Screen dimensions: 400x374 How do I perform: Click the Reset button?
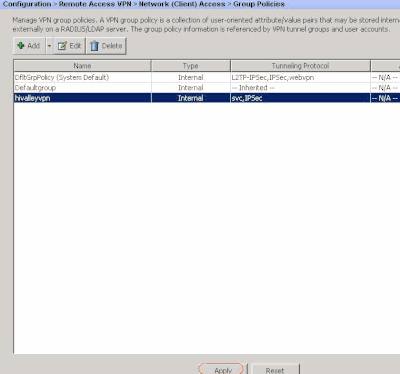tap(275, 369)
